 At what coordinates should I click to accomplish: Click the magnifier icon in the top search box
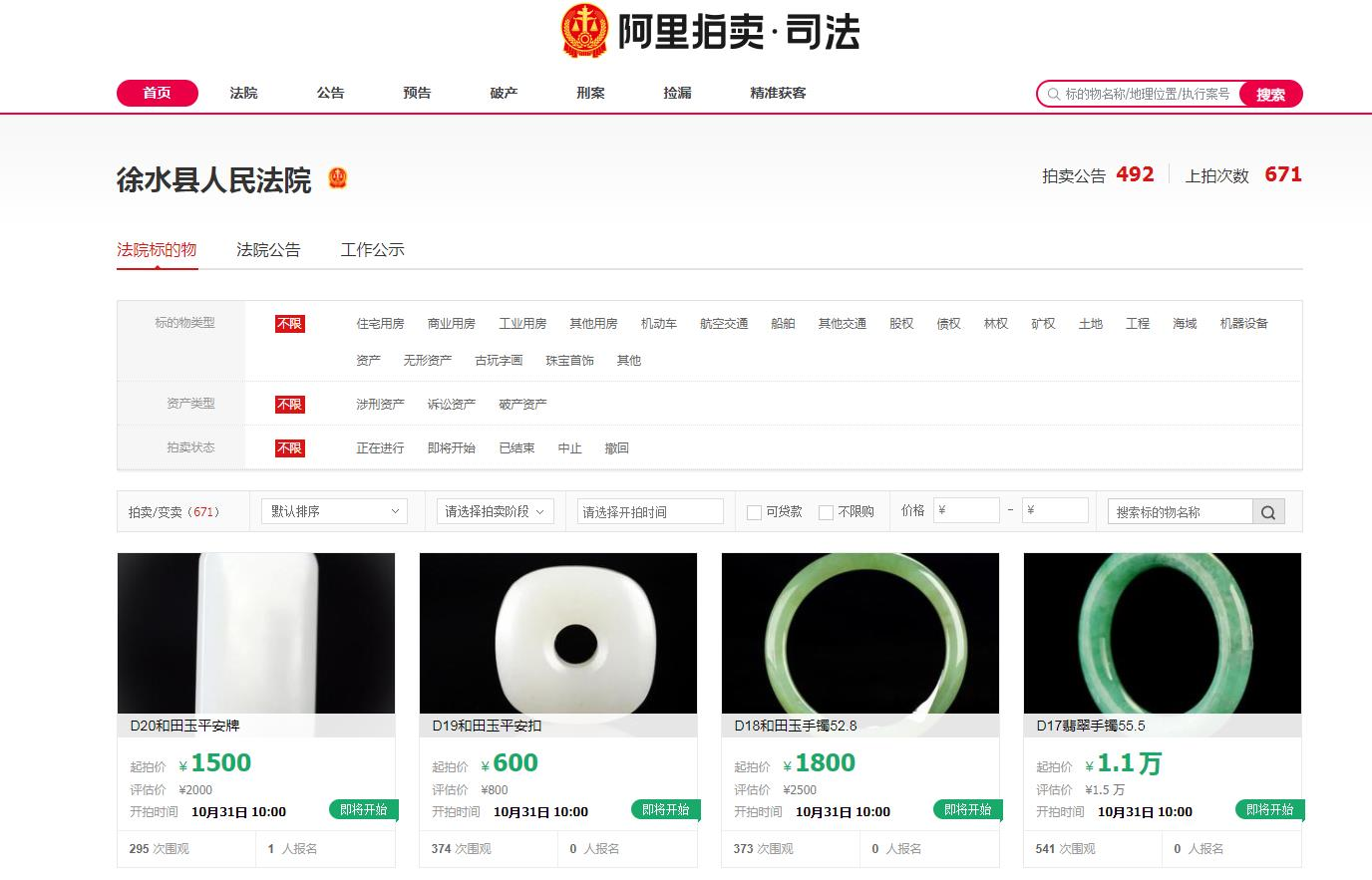tap(1054, 94)
